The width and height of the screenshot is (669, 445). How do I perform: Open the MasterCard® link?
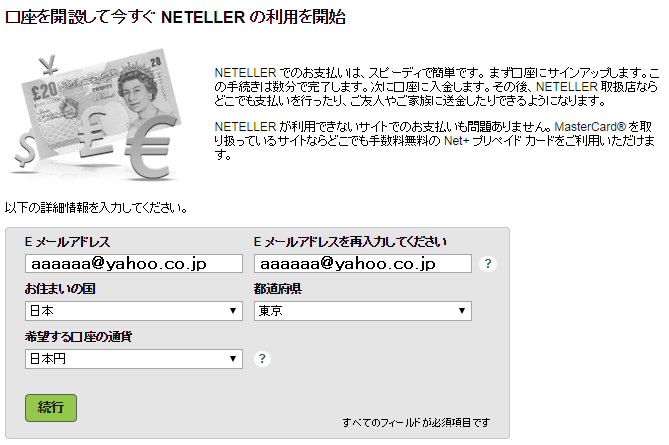point(590,127)
